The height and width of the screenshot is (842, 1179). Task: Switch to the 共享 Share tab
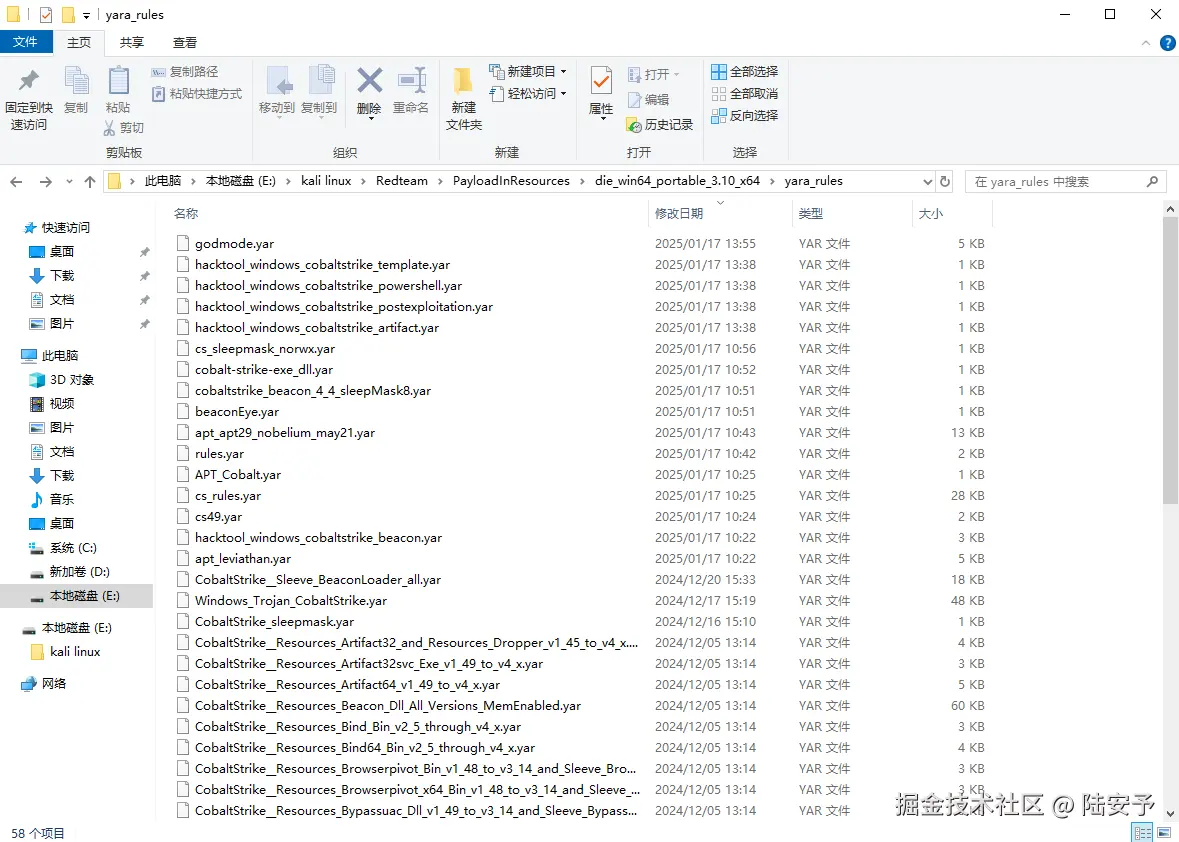[x=132, y=43]
